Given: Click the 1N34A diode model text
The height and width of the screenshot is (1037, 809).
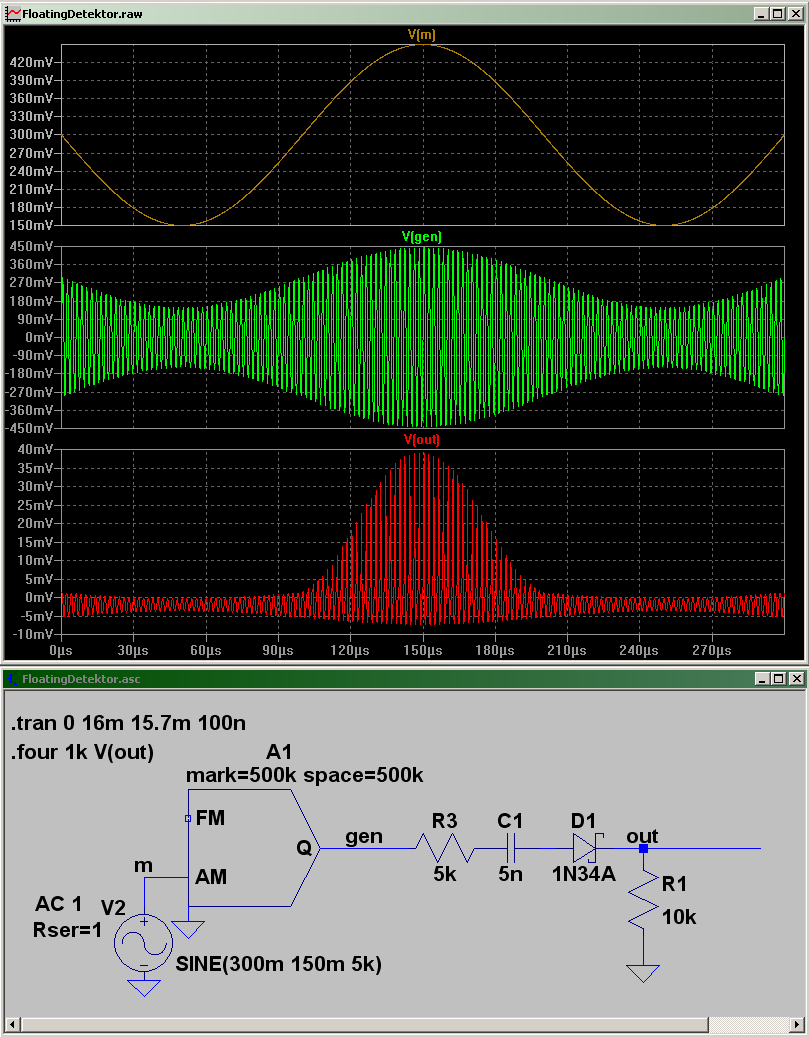Looking at the screenshot, I should click(583, 874).
